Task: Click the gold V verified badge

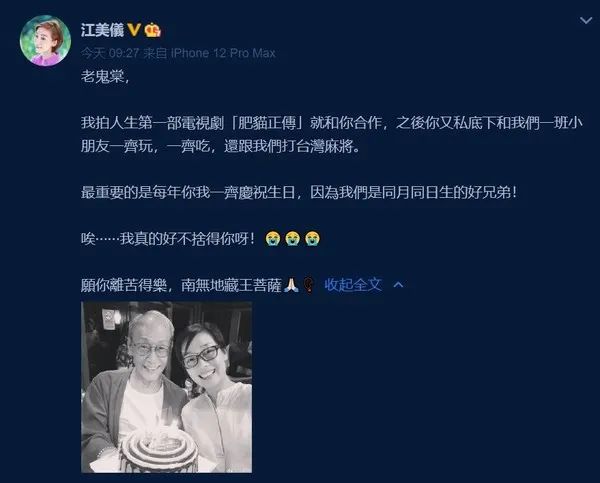Action: (x=134, y=30)
